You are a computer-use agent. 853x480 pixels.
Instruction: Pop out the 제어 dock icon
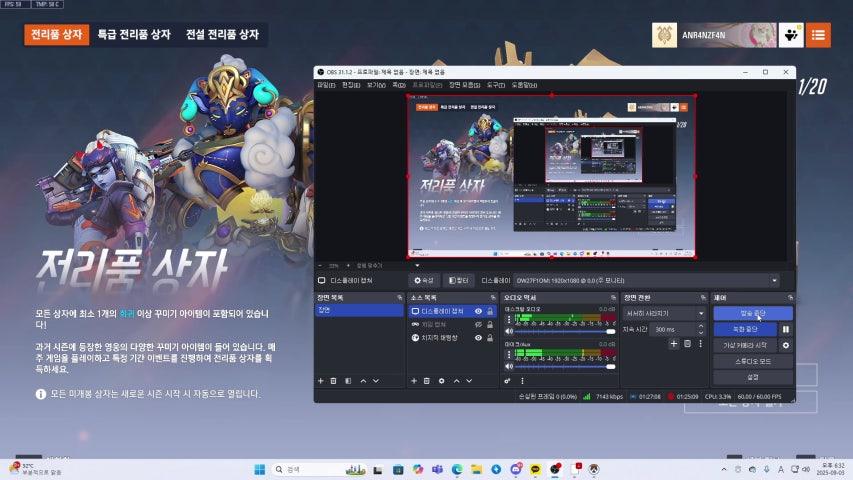pyautogui.click(x=790, y=298)
